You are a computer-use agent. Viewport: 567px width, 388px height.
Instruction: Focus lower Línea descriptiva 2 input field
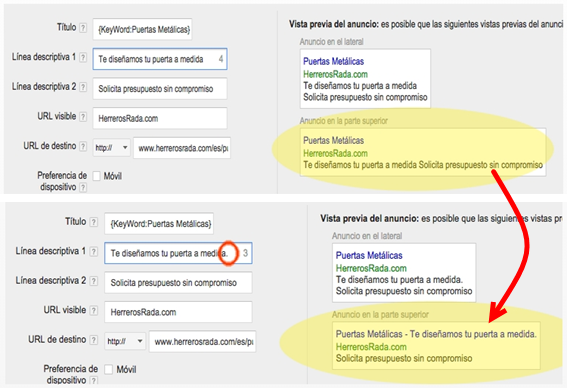coord(178,283)
